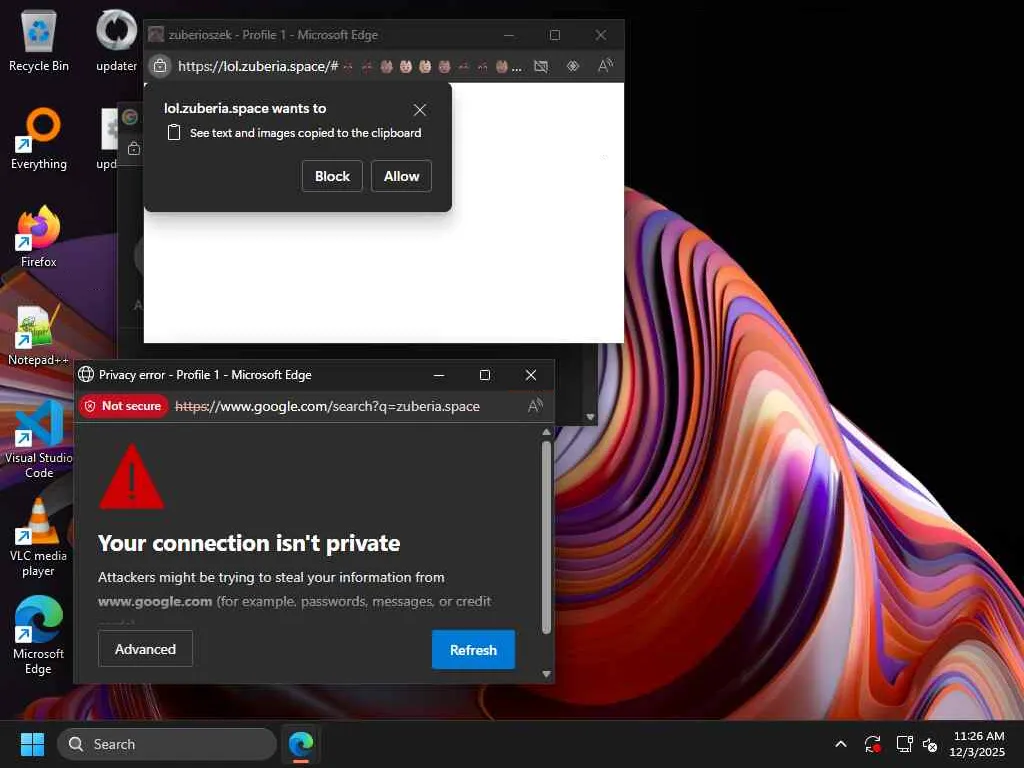Click the lock icon in the background window
1024x768 pixels.
(x=134, y=149)
